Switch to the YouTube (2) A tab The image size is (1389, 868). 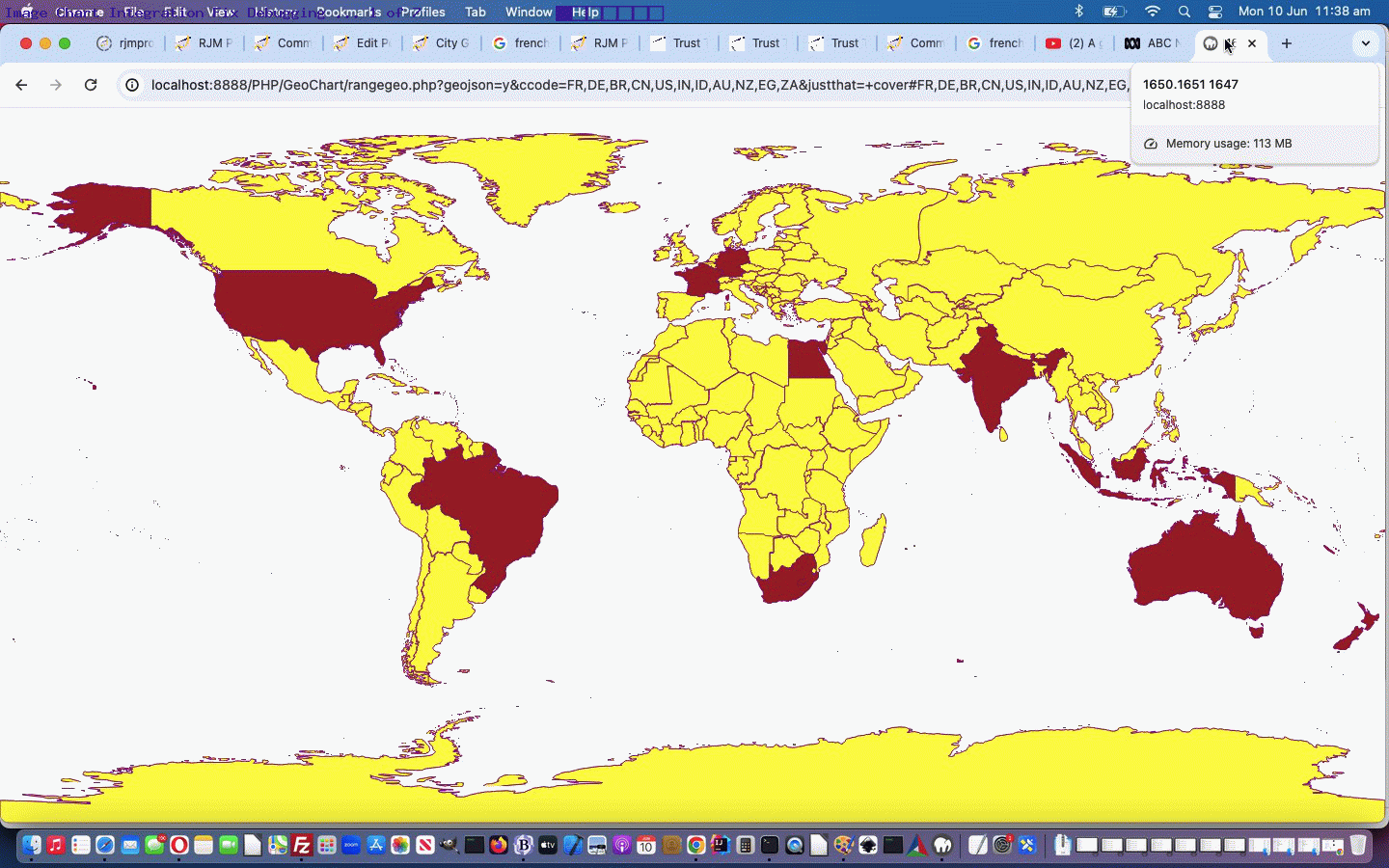pyautogui.click(x=1074, y=43)
